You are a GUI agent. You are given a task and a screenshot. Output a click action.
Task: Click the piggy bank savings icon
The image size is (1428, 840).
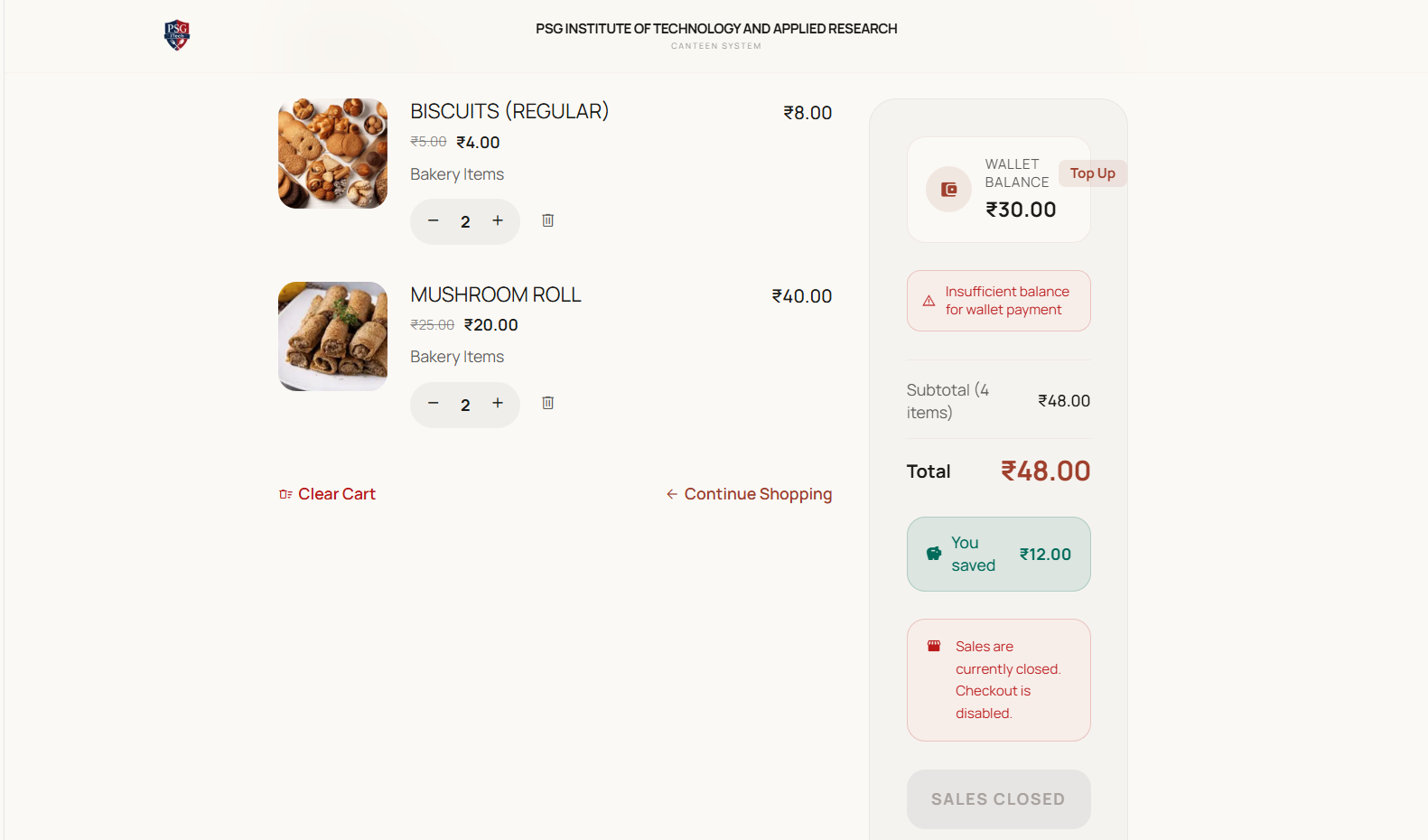[x=934, y=554]
